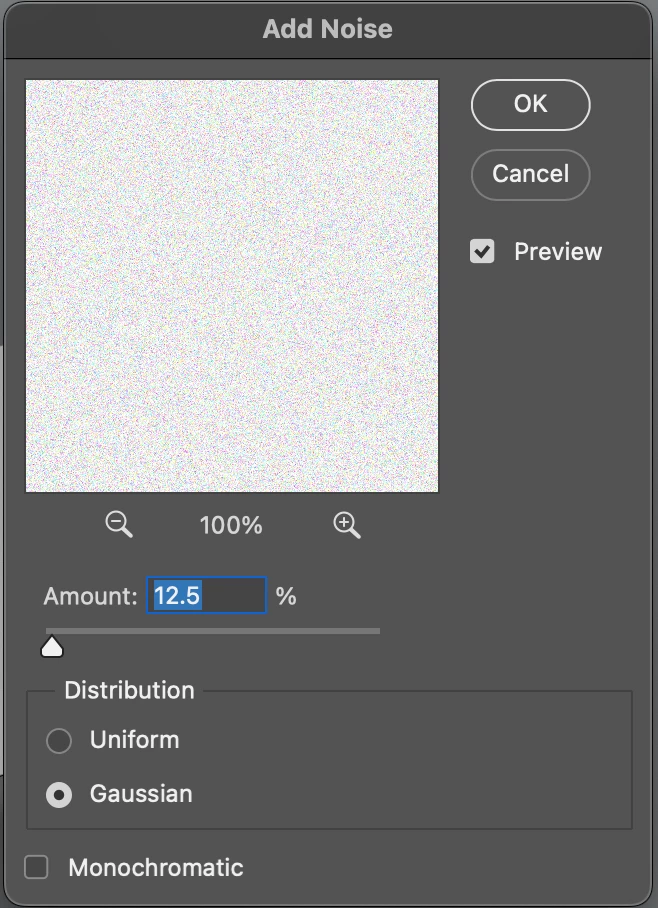This screenshot has height=908, width=658.
Task: Select Uniform distribution
Action: click(x=59, y=741)
